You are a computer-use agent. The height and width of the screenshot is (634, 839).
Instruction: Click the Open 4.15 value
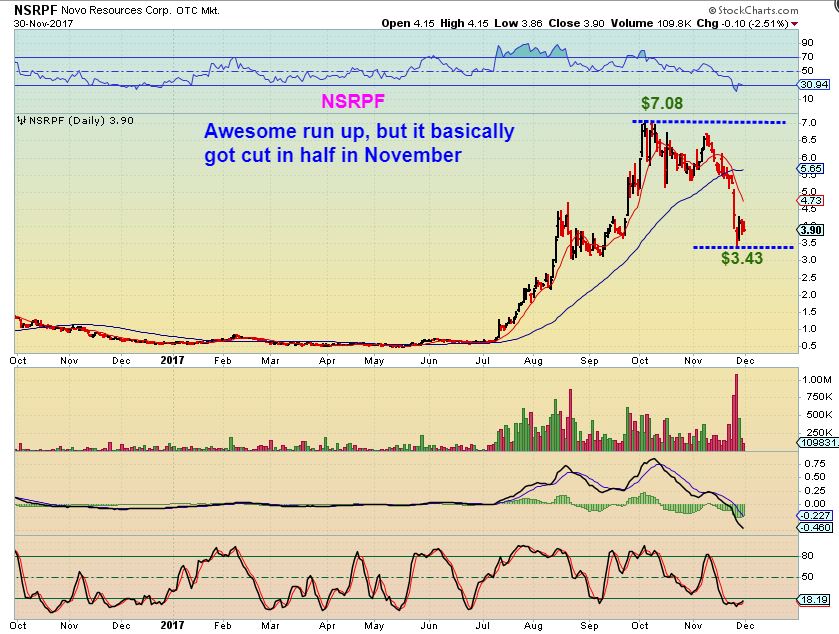pyautogui.click(x=408, y=24)
